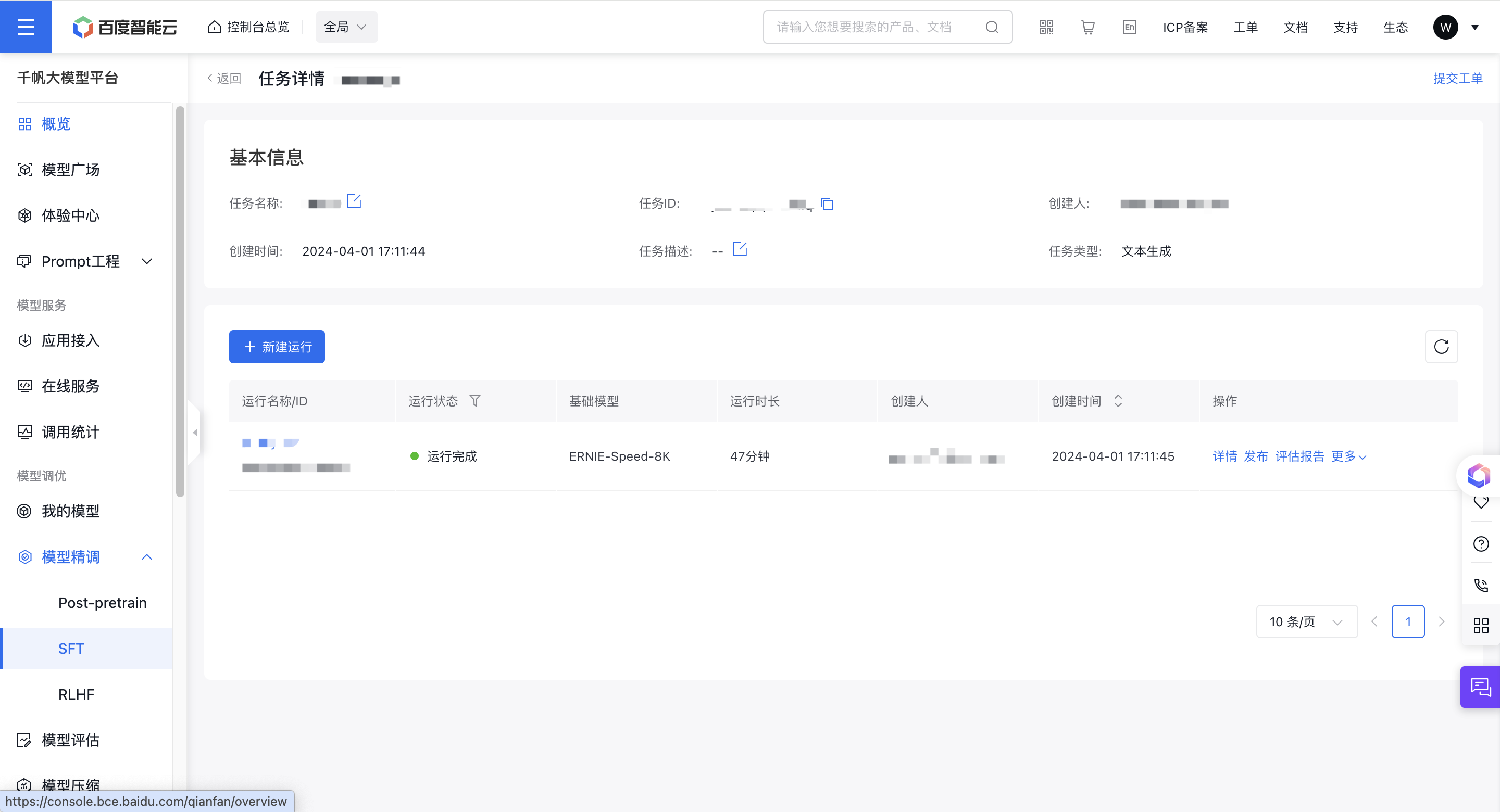This screenshot has width=1500, height=812.
Task: Collapse the sidebar with the arrow handle
Action: [195, 432]
